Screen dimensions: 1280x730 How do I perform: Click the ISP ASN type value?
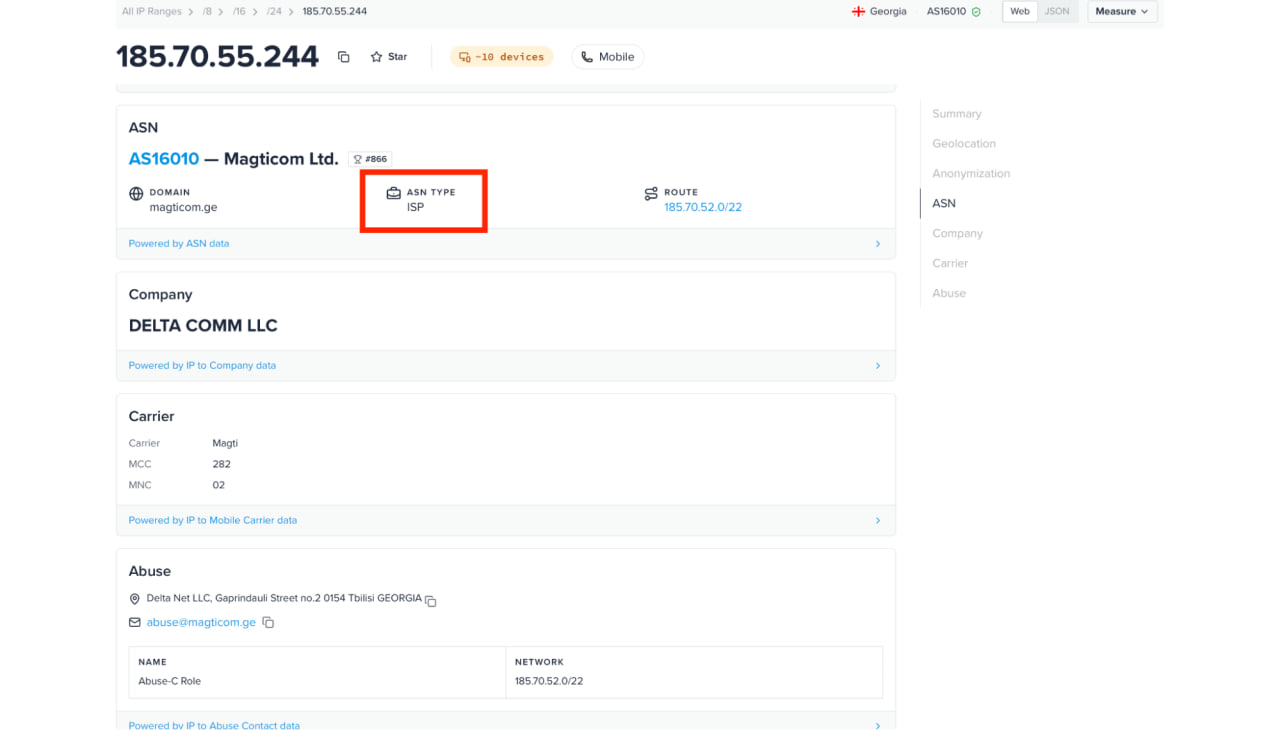point(415,208)
